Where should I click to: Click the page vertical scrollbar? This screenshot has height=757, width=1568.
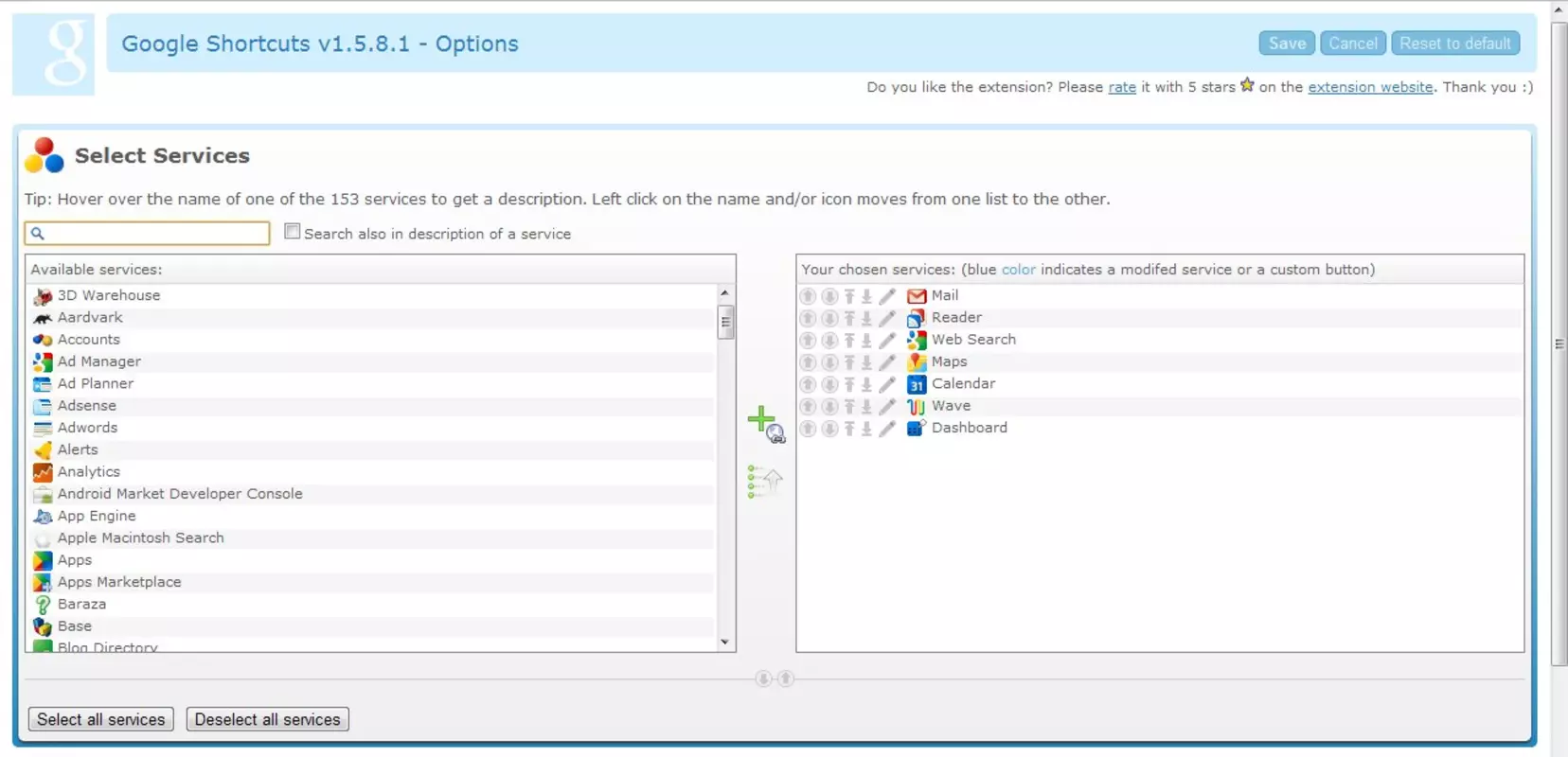coord(1559,344)
